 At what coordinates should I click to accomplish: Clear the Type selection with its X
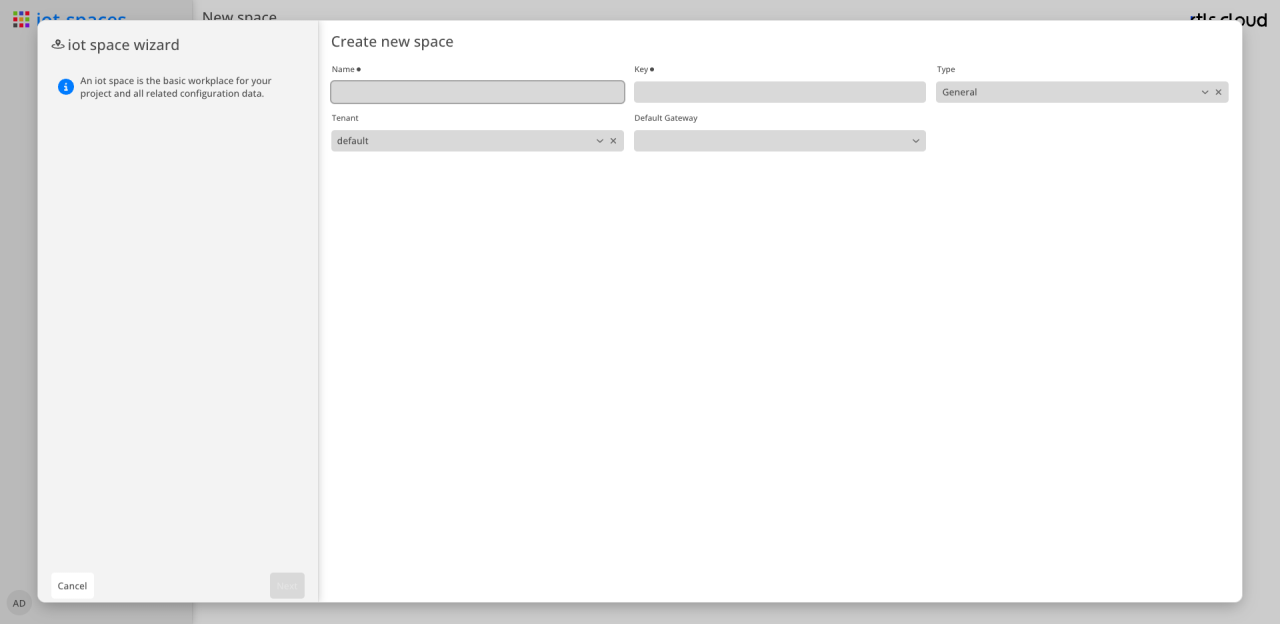point(1218,92)
